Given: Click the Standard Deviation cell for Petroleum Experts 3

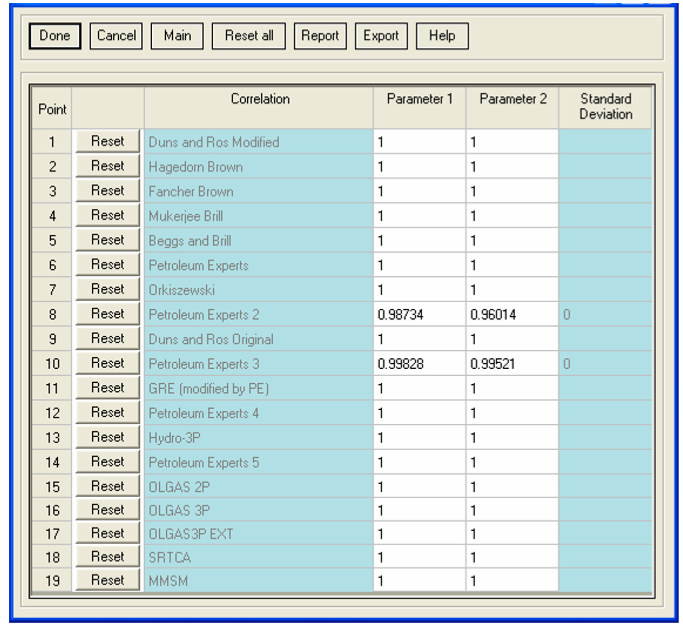Looking at the screenshot, I should coord(605,364).
